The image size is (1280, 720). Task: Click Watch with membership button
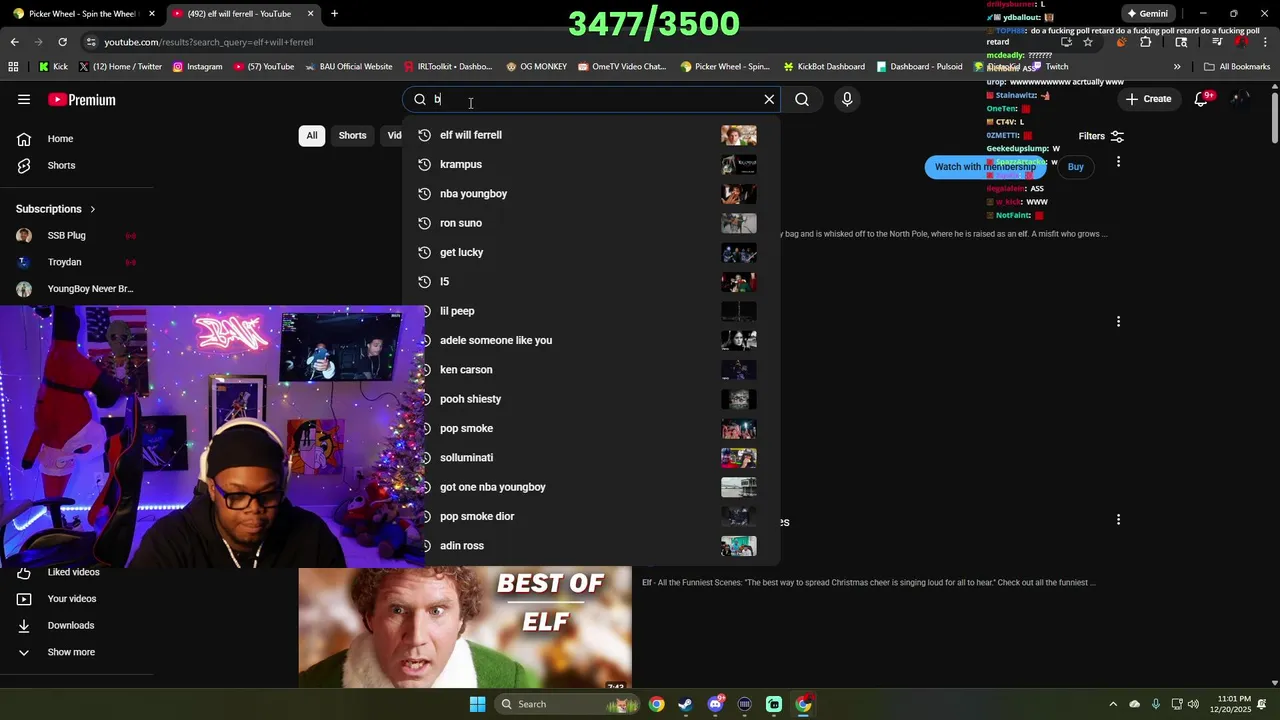(x=985, y=167)
